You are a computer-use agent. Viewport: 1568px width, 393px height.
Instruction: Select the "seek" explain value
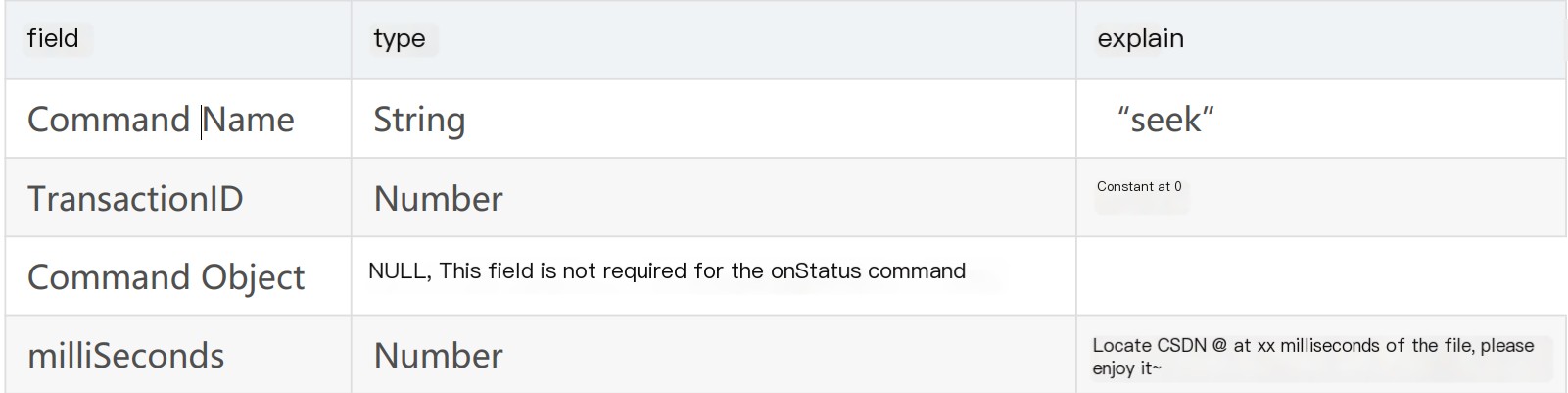(x=1165, y=120)
